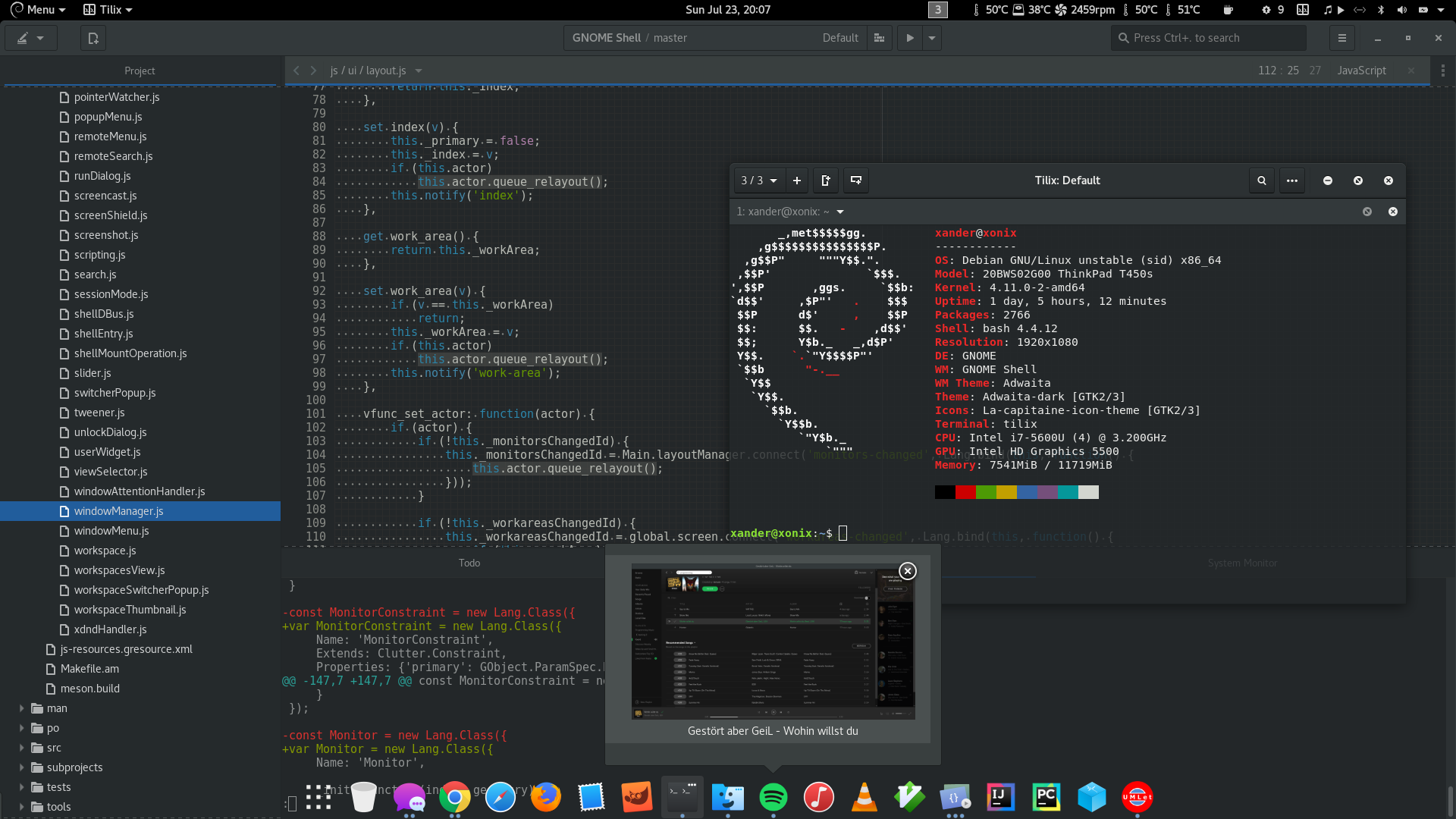Open the Builder build pipeline icon
Viewport: 1456px width, 819px height.
point(879,38)
